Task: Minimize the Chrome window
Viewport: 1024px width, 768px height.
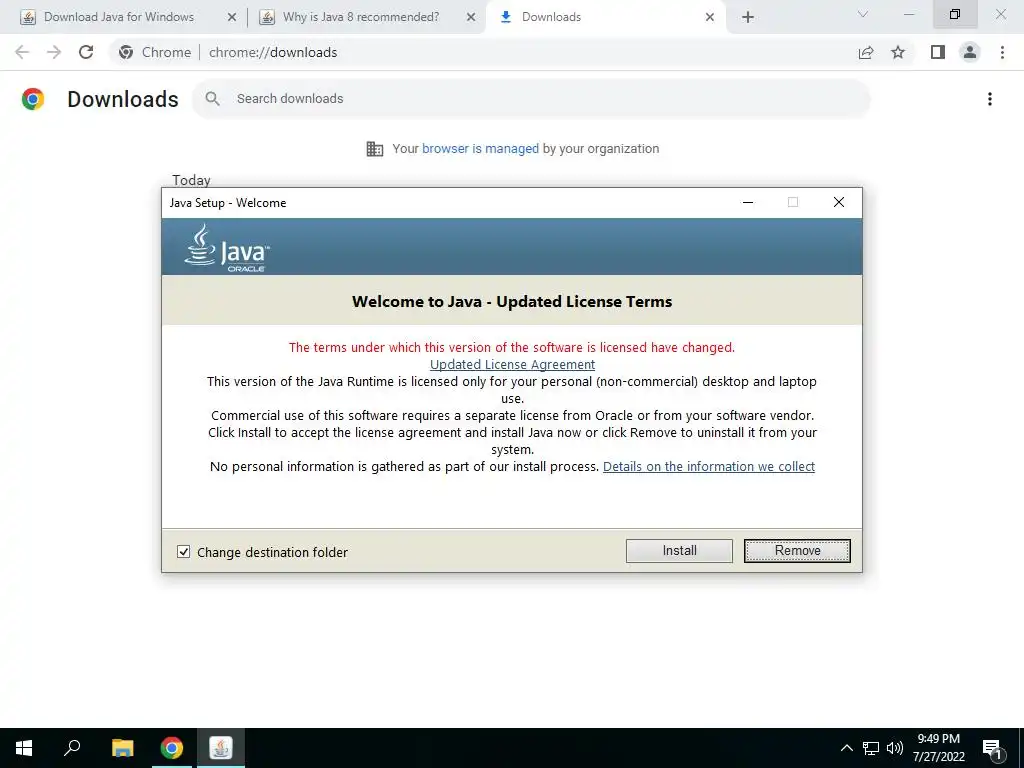Action: [x=909, y=14]
